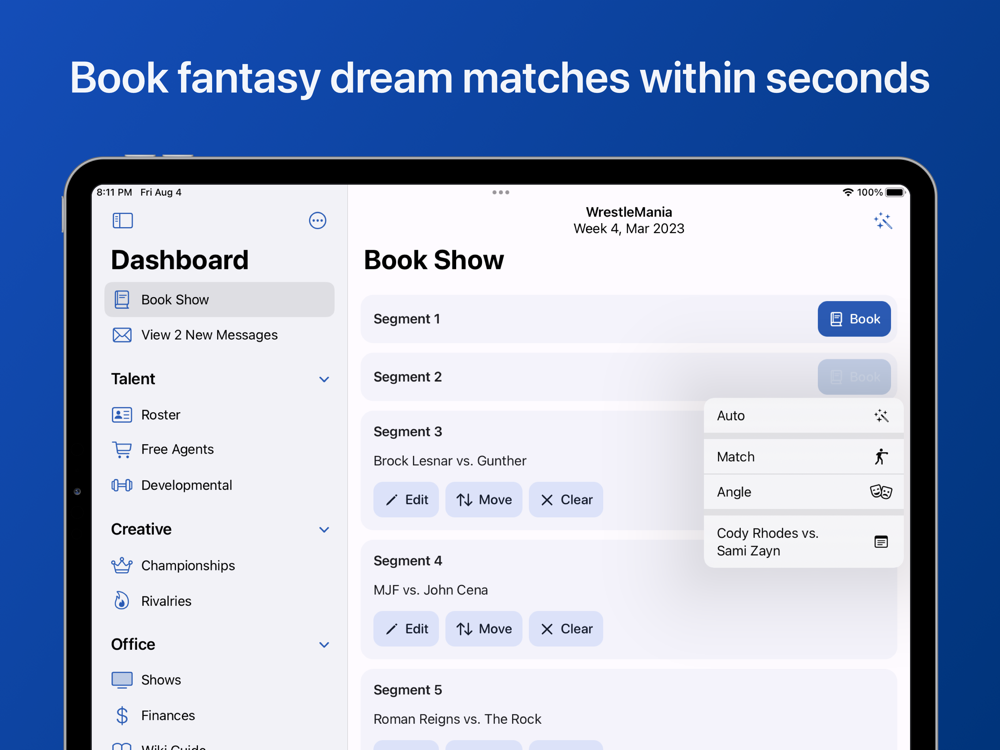The image size is (1000, 750).
Task: Click the theater masks icon beside Angle
Action: [x=881, y=492]
